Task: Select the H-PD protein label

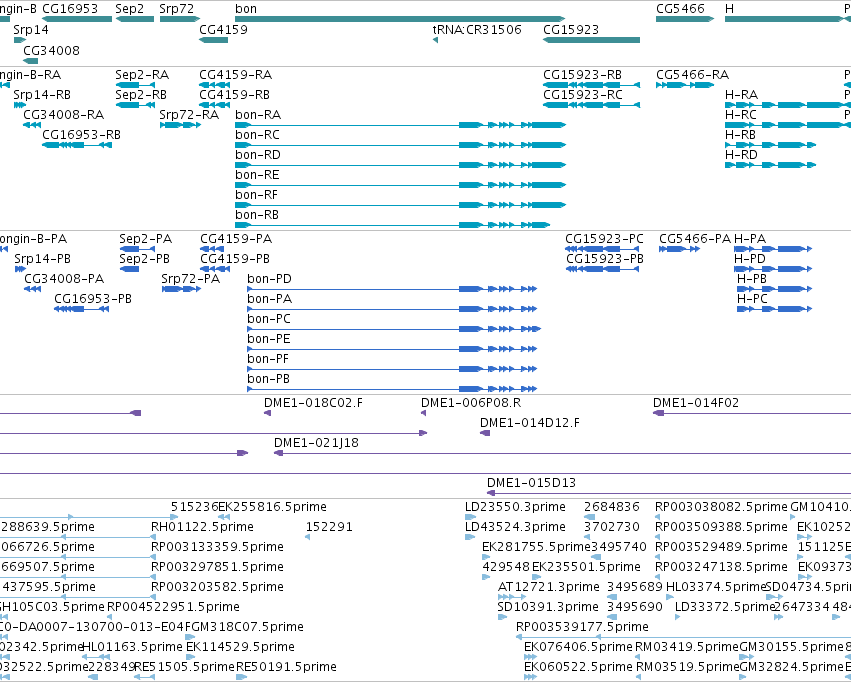Action: point(750,259)
